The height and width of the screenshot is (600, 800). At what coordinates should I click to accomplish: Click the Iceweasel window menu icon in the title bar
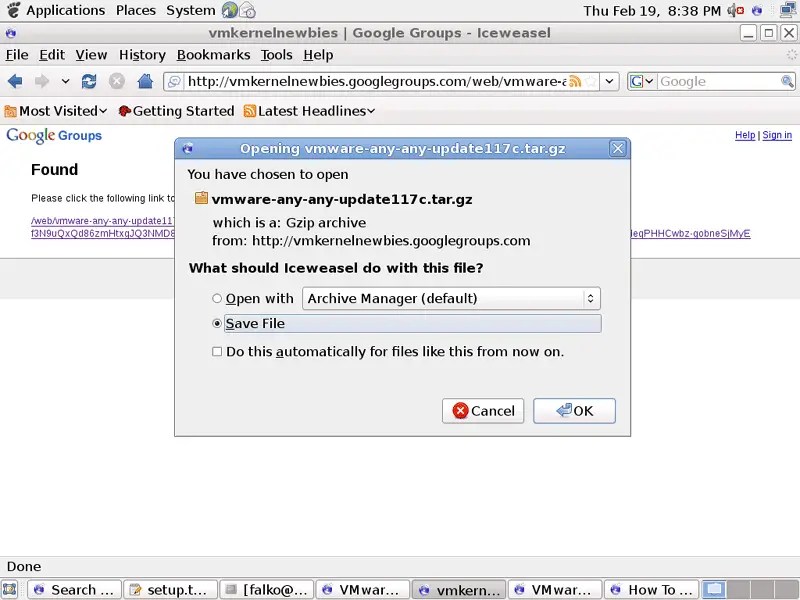pyautogui.click(x=11, y=33)
